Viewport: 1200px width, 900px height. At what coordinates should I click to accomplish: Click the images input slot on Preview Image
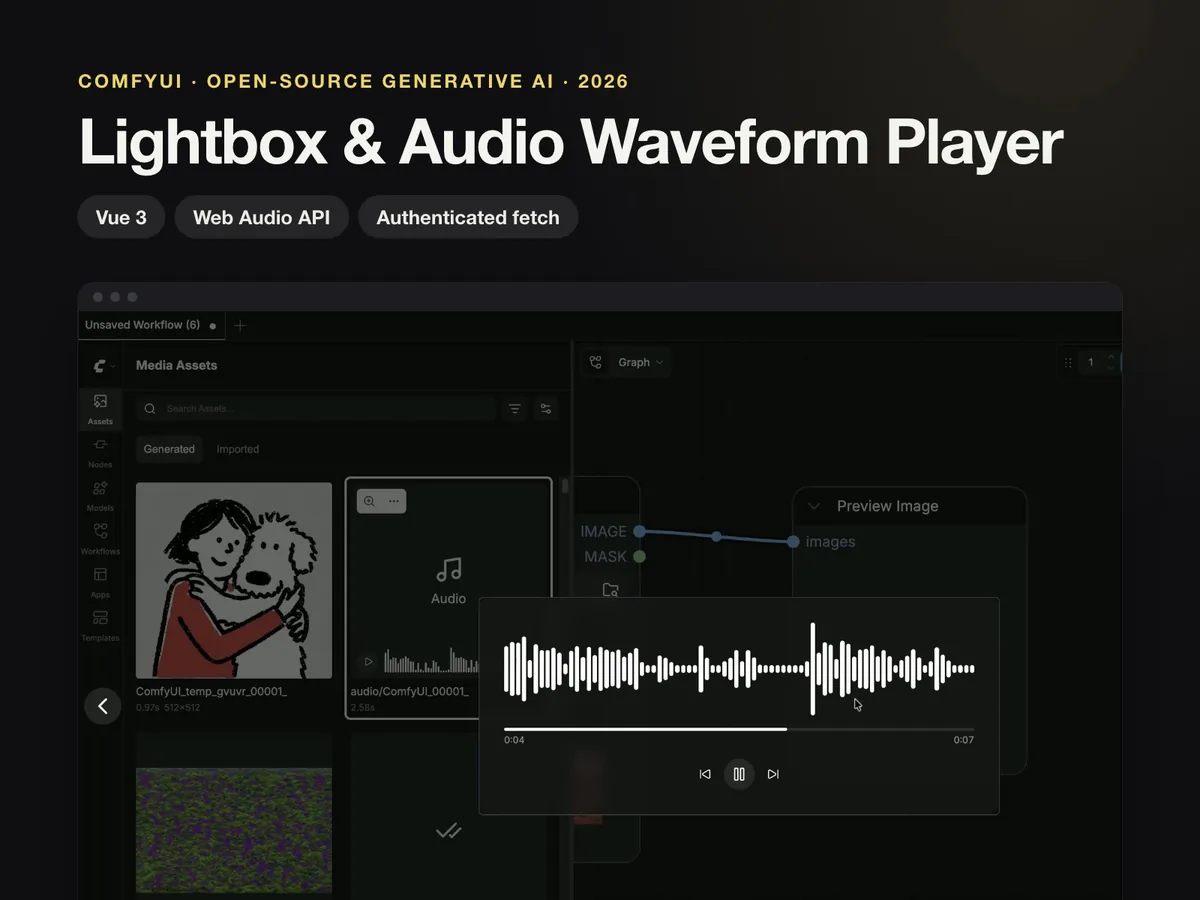click(x=793, y=541)
